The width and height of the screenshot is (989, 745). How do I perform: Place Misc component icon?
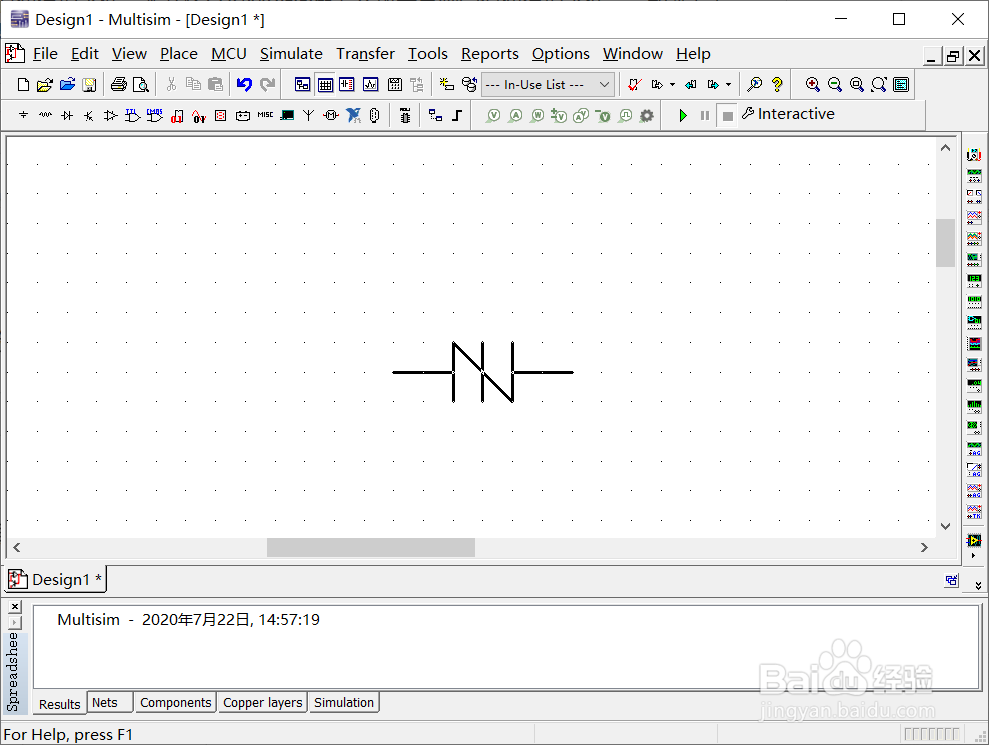[265, 115]
